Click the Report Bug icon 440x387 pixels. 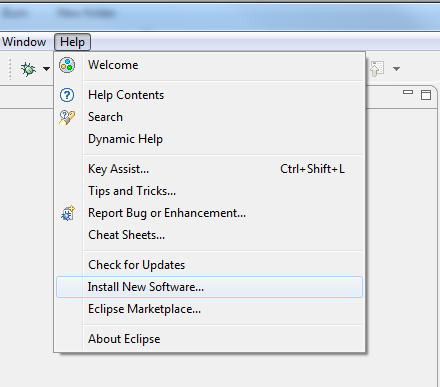[68, 213]
